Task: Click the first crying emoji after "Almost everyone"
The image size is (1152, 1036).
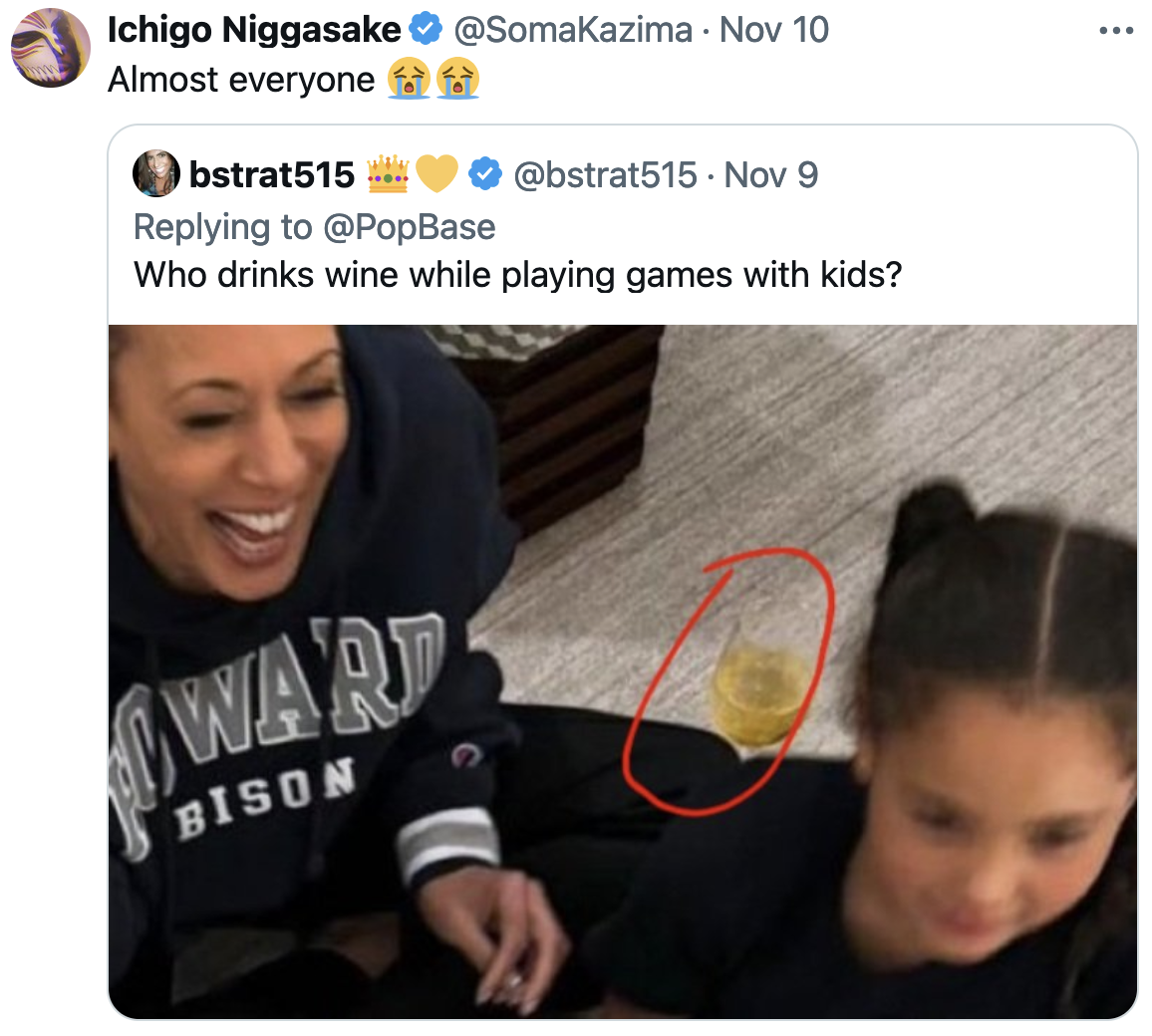Action: 409,79
